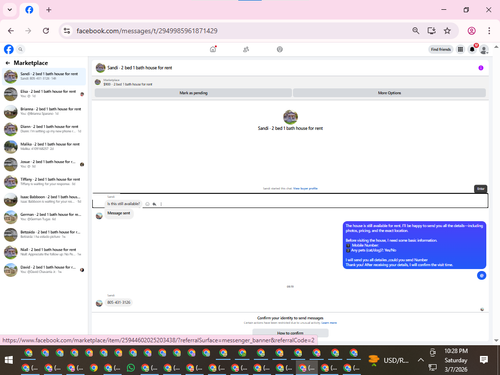Open the Sandi conversation in the sidebar

(x=44, y=76)
